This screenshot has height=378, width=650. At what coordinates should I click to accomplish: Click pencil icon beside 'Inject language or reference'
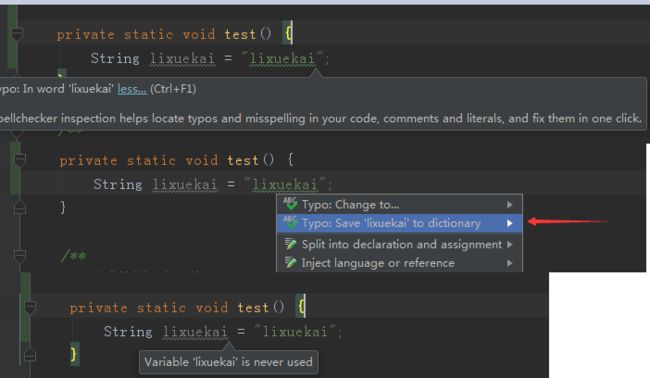pos(291,263)
